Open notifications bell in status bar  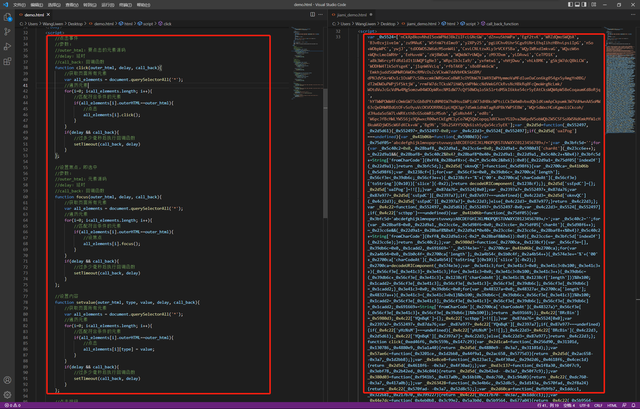pyautogui.click(x=633, y=405)
